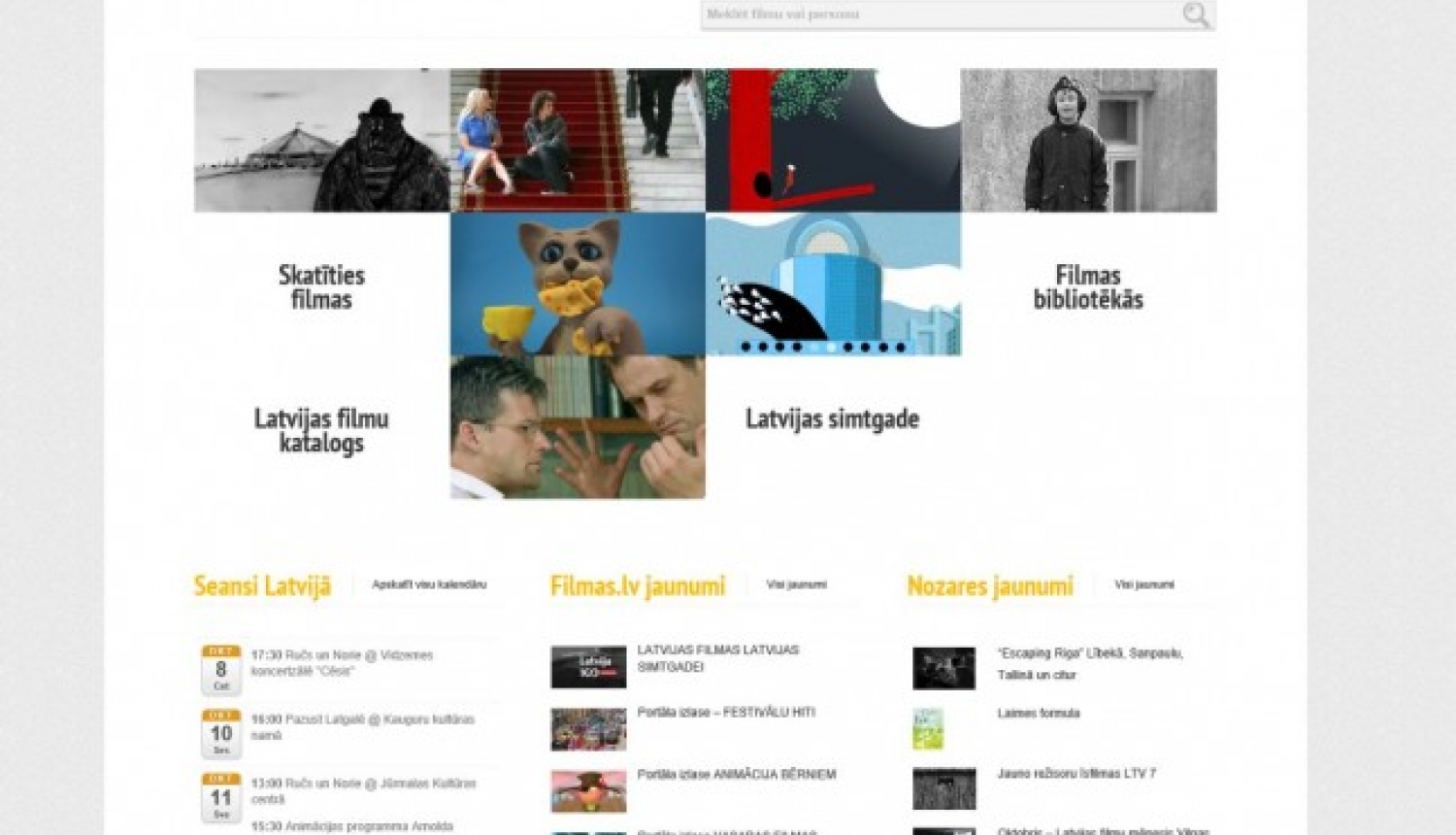Image resolution: width=1456 pixels, height=835 pixels.
Task: Open the 15:30 Animācijas programma event
Action: point(352,826)
